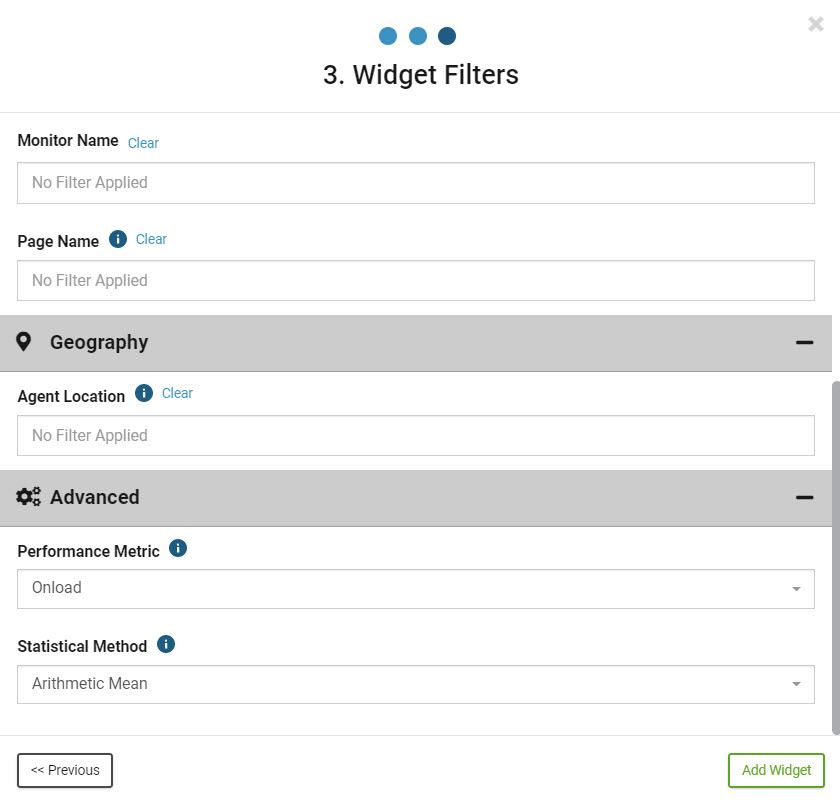
Task: Click the Agent Location info icon
Action: pyautogui.click(x=144, y=393)
